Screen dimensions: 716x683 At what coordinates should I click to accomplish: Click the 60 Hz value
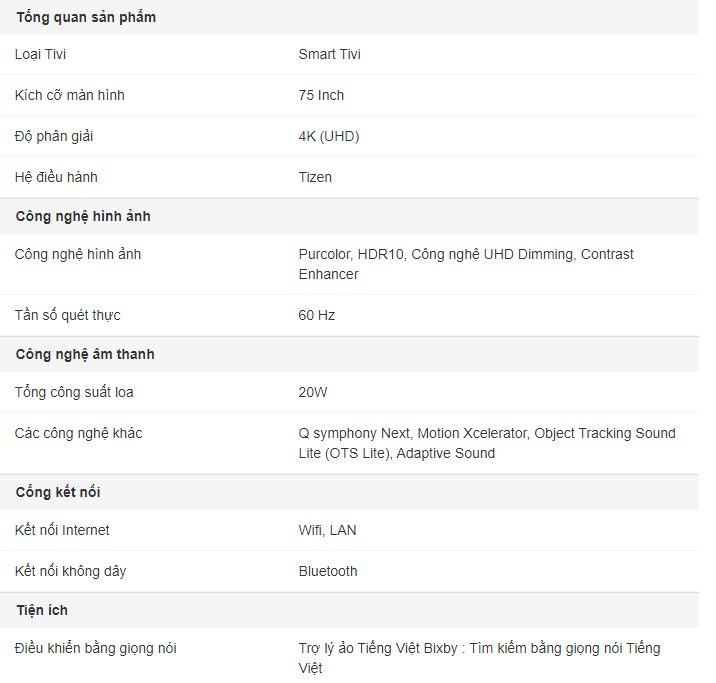coord(316,315)
